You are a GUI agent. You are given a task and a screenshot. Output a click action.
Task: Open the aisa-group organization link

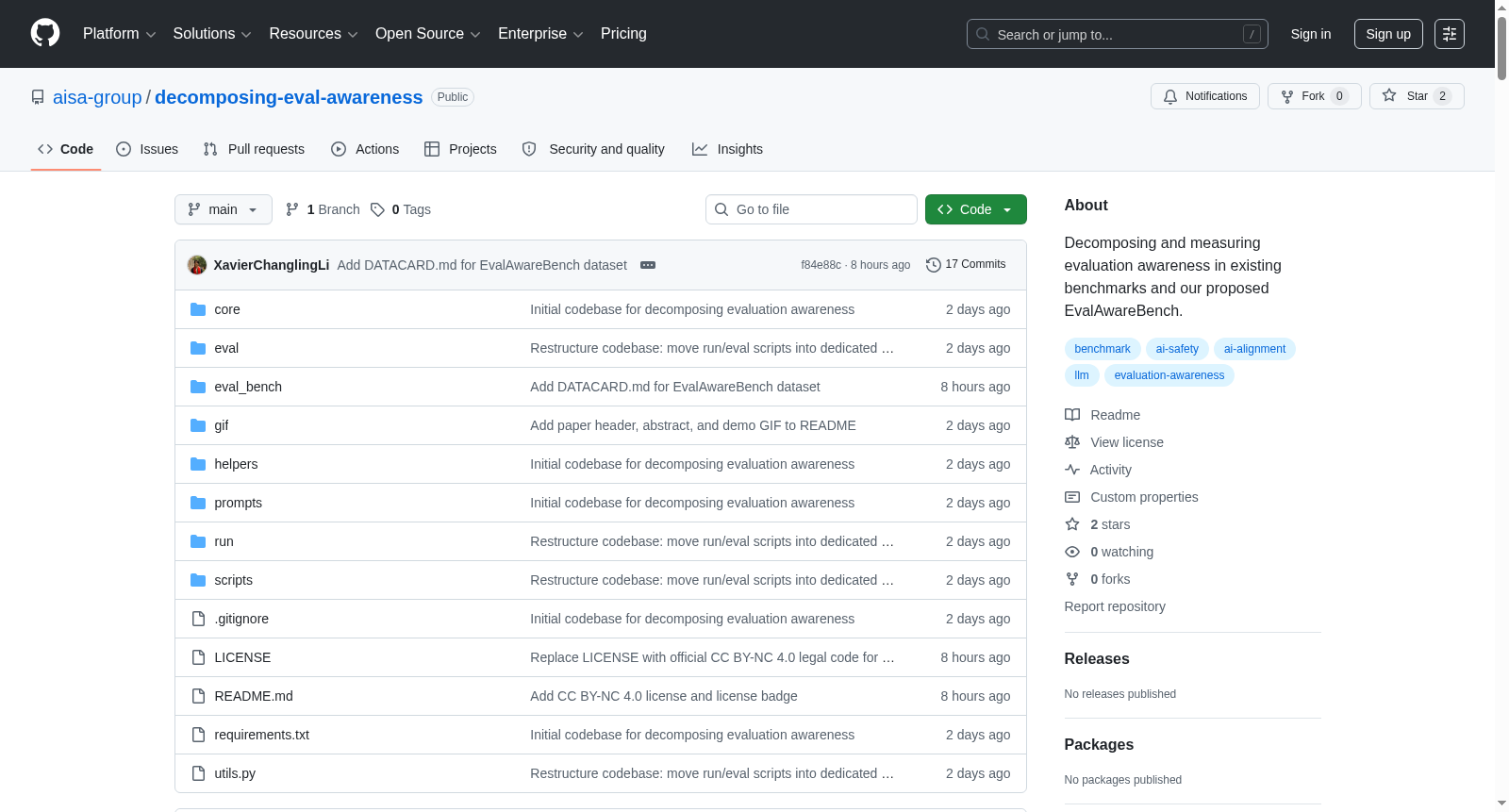tap(97, 97)
